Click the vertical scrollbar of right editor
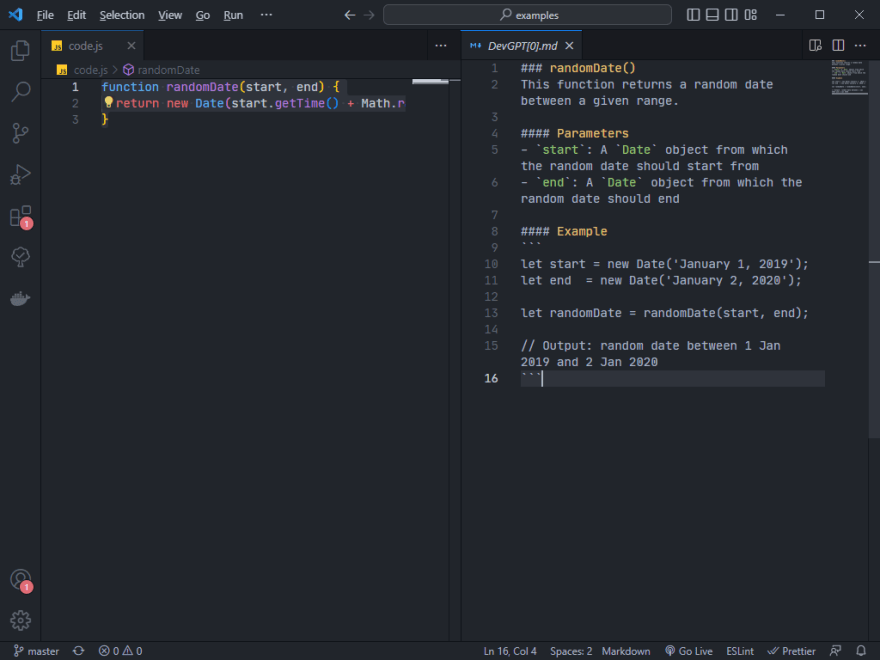This screenshot has height=660, width=880. [874, 249]
